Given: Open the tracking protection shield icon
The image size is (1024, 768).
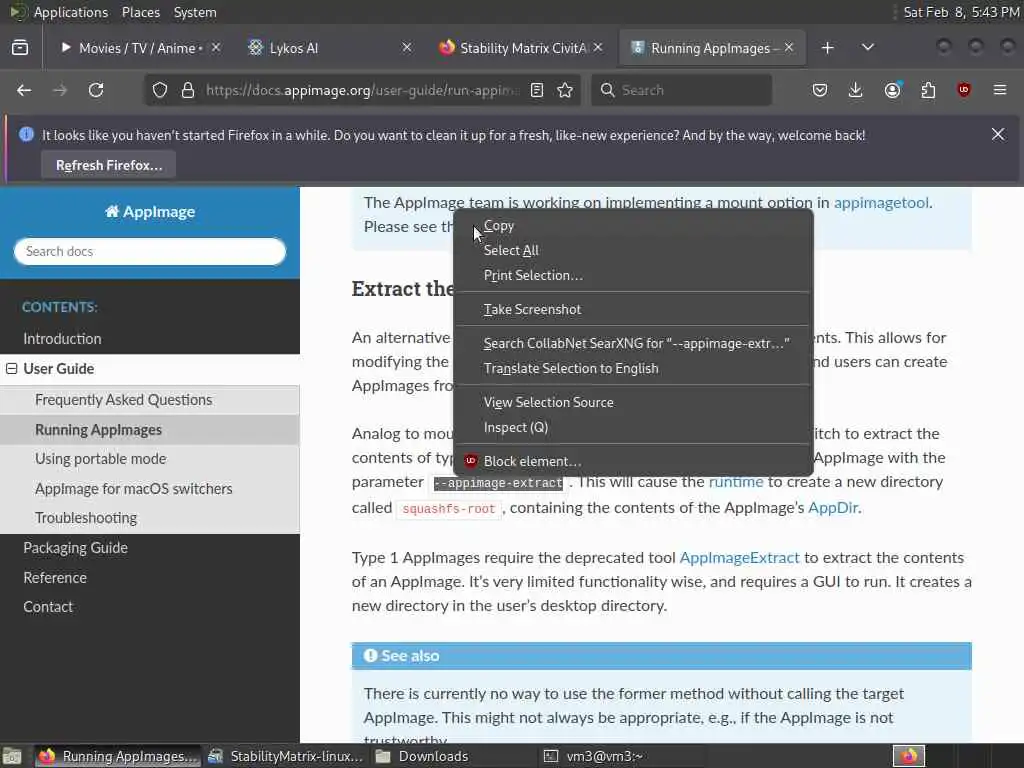Looking at the screenshot, I should [x=159, y=90].
